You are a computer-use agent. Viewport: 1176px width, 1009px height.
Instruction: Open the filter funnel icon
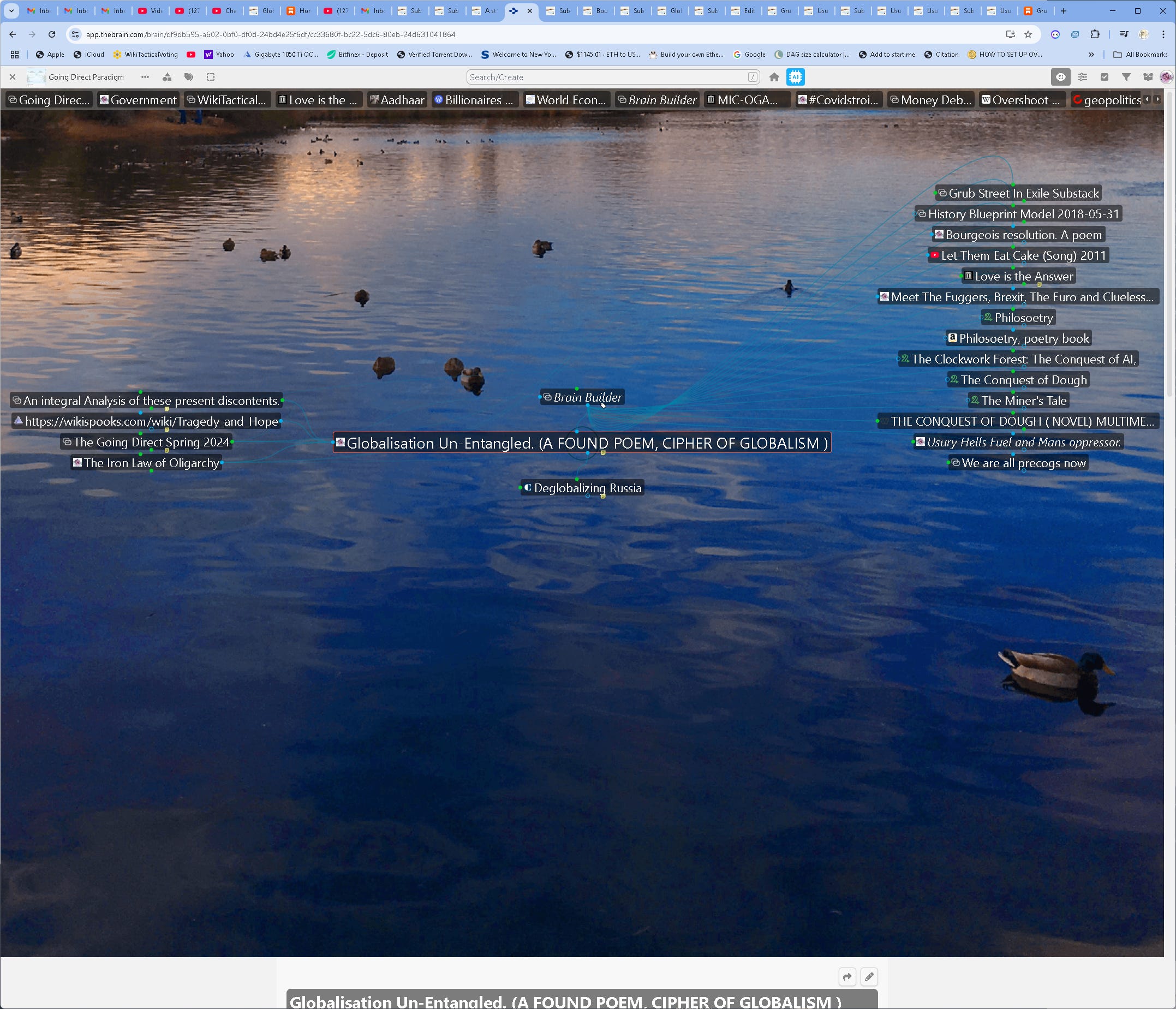(x=1126, y=77)
